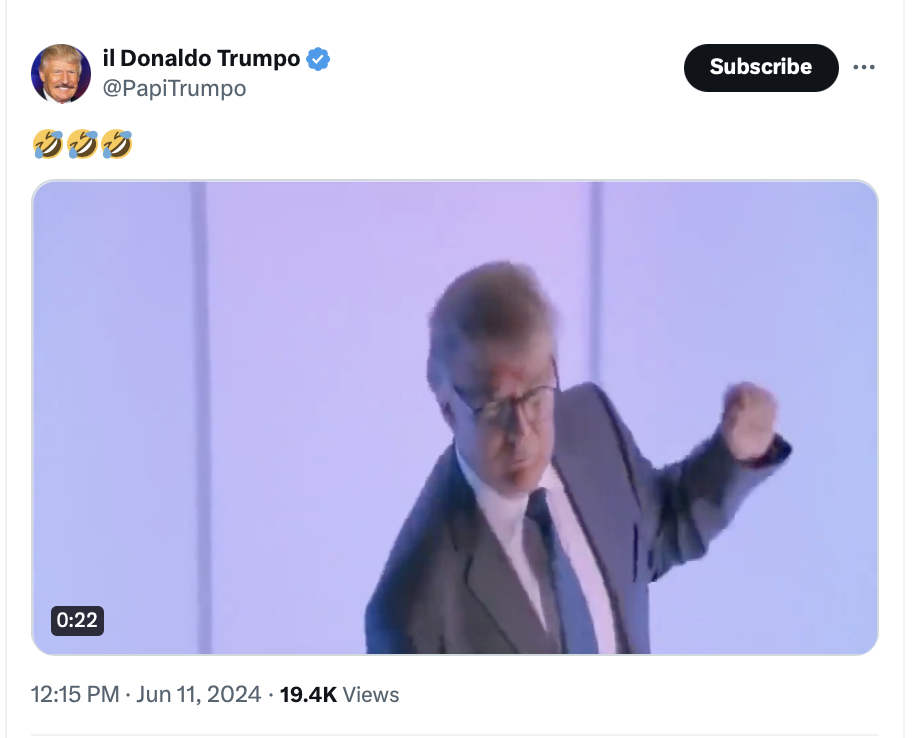Screen dimensions: 918x738
Task: Click the blue verified checkmark badge
Action: click(x=318, y=59)
